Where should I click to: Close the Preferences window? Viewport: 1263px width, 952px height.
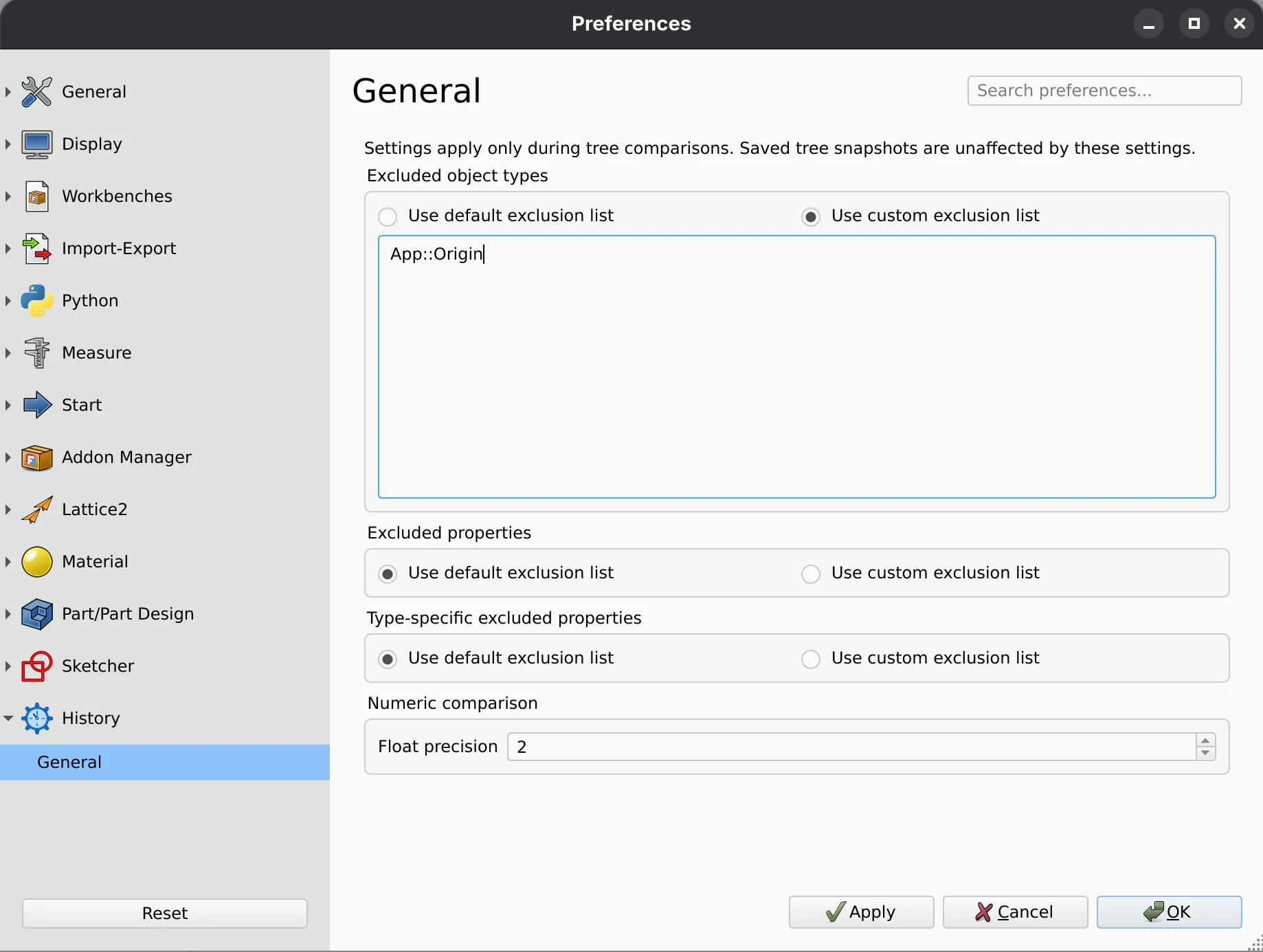click(1240, 24)
